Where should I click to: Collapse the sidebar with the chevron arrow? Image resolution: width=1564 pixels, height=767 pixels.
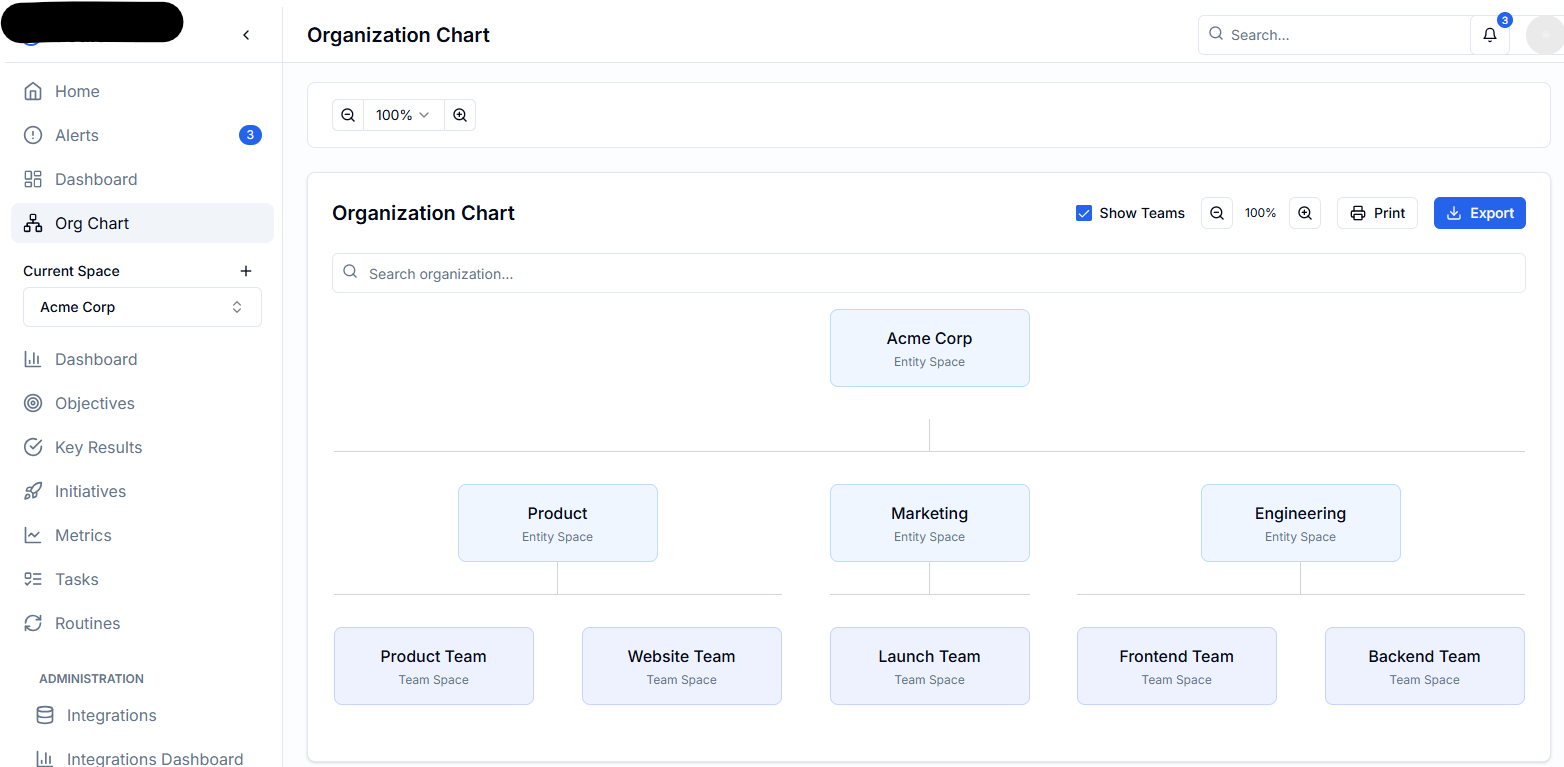[x=246, y=35]
